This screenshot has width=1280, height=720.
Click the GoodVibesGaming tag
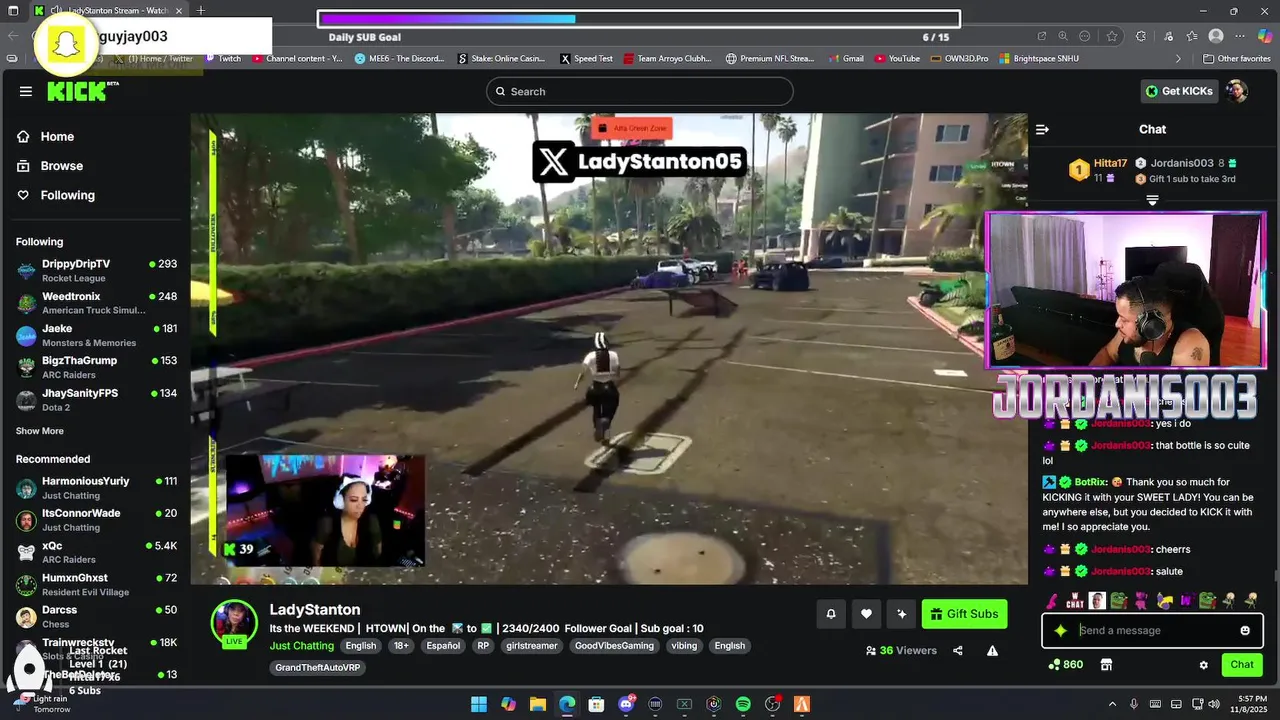click(614, 646)
